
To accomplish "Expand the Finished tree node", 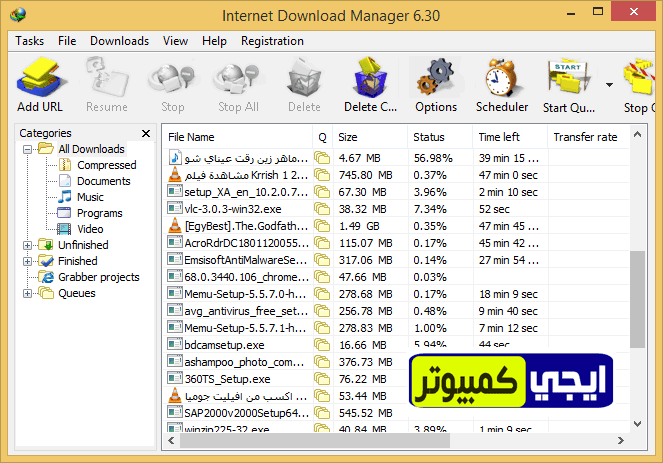I will point(27,261).
